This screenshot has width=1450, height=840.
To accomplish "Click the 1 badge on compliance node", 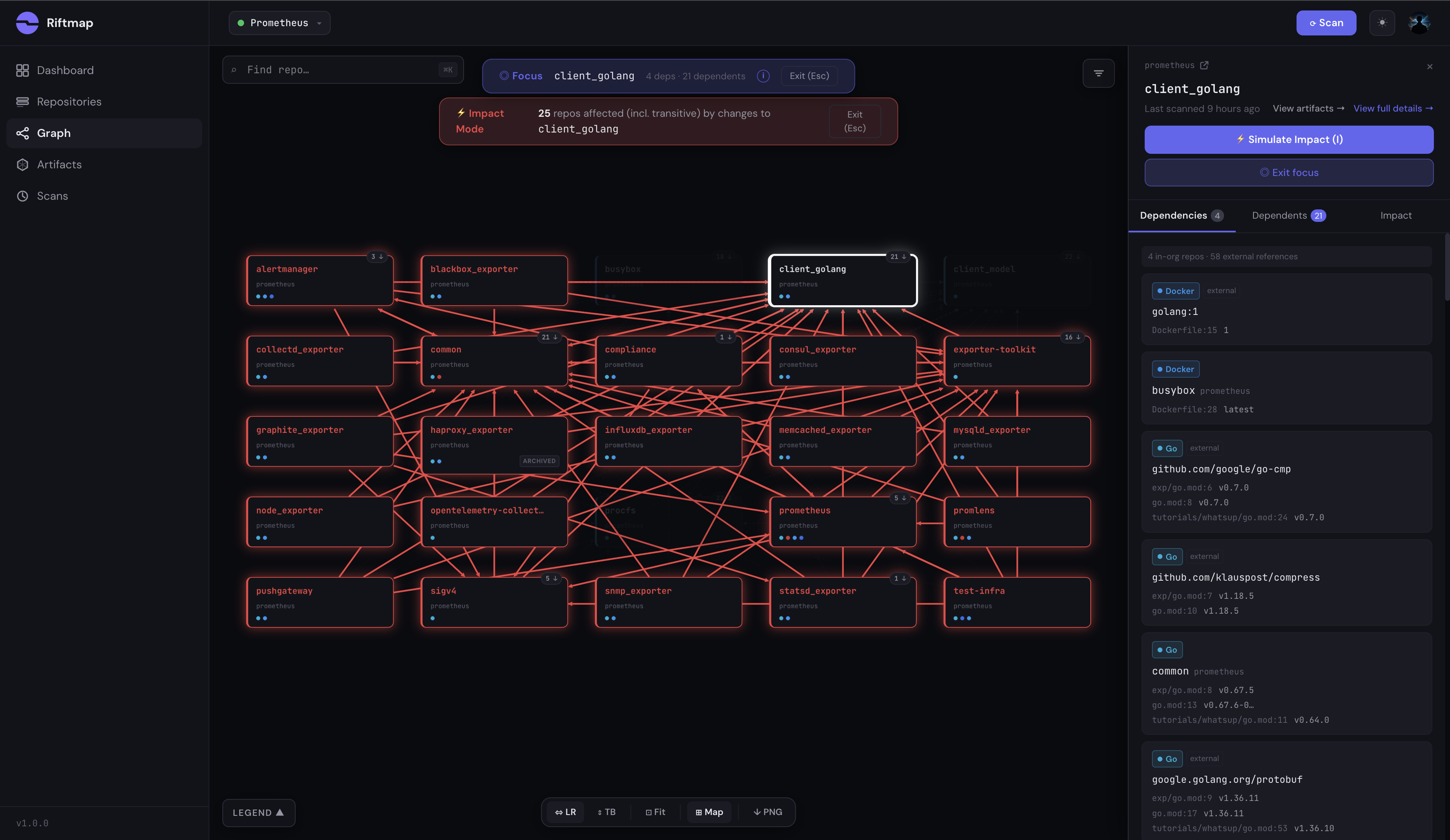I will click(725, 338).
